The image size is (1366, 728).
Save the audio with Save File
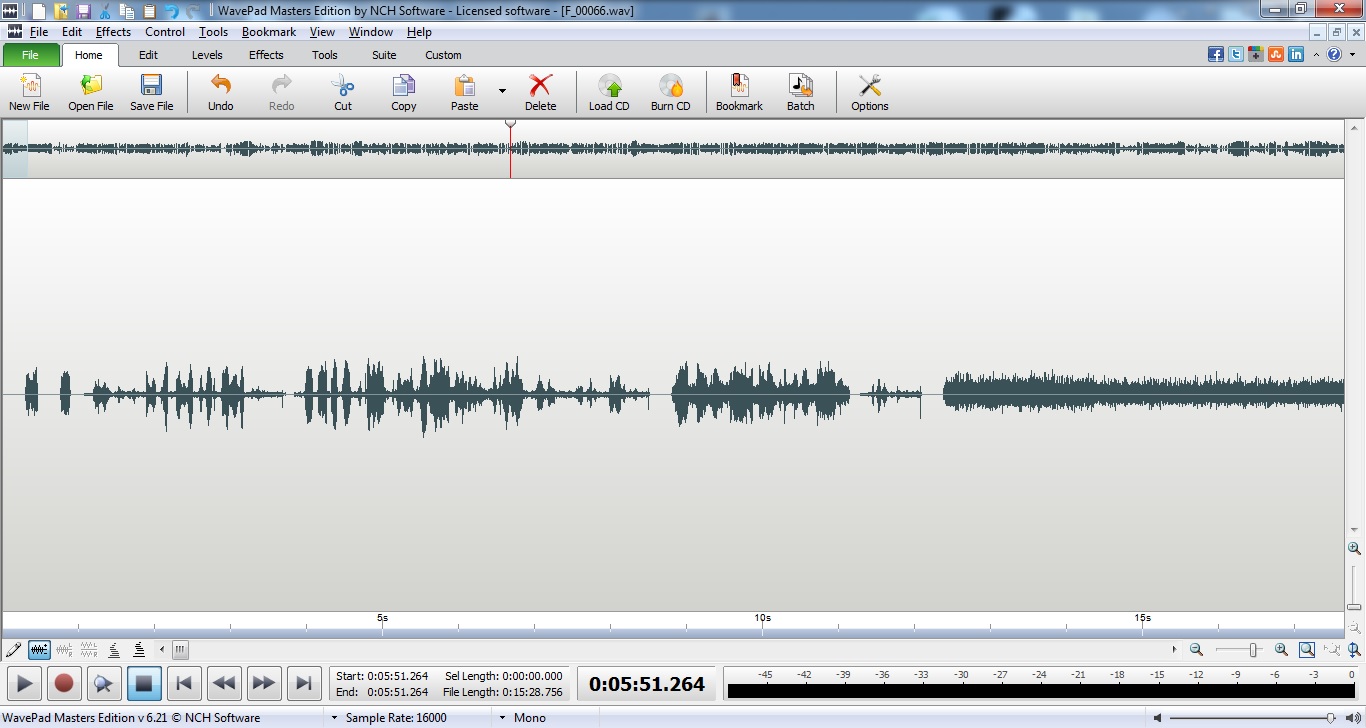(151, 92)
